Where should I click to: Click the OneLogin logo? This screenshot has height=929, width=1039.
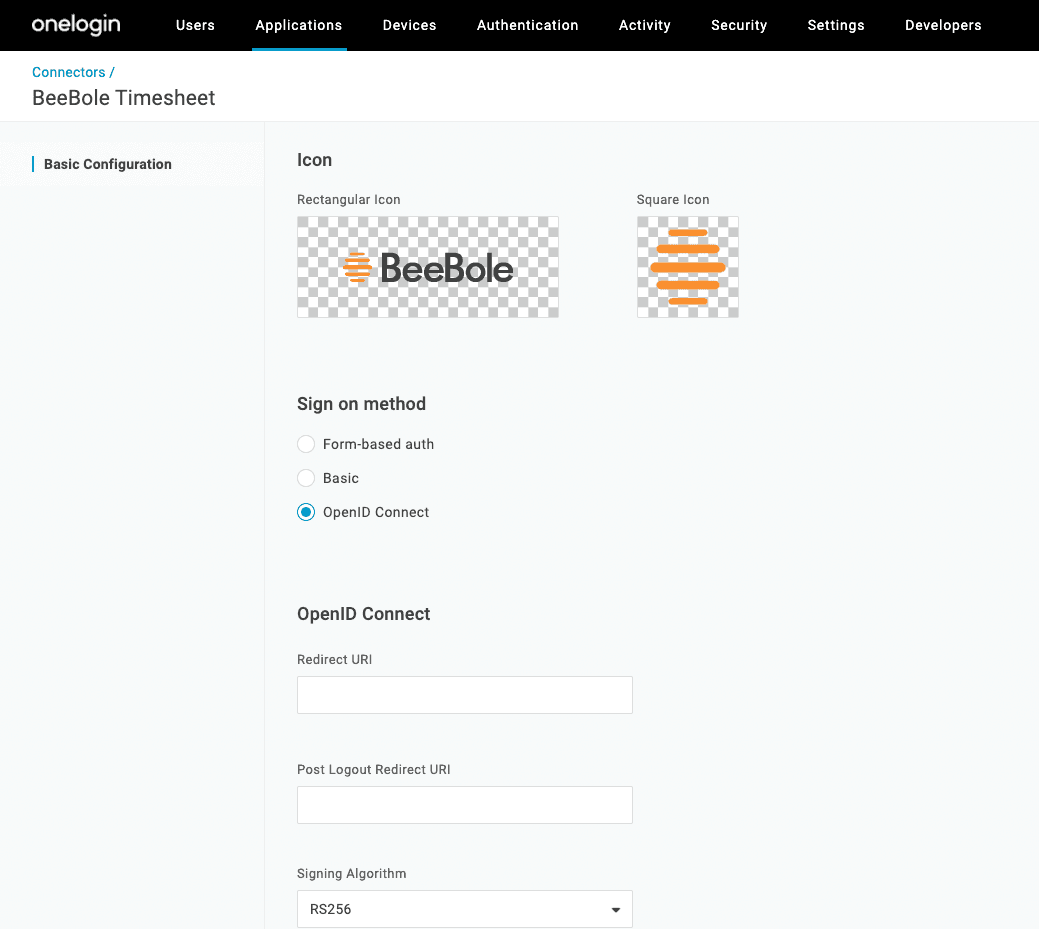tap(76, 25)
